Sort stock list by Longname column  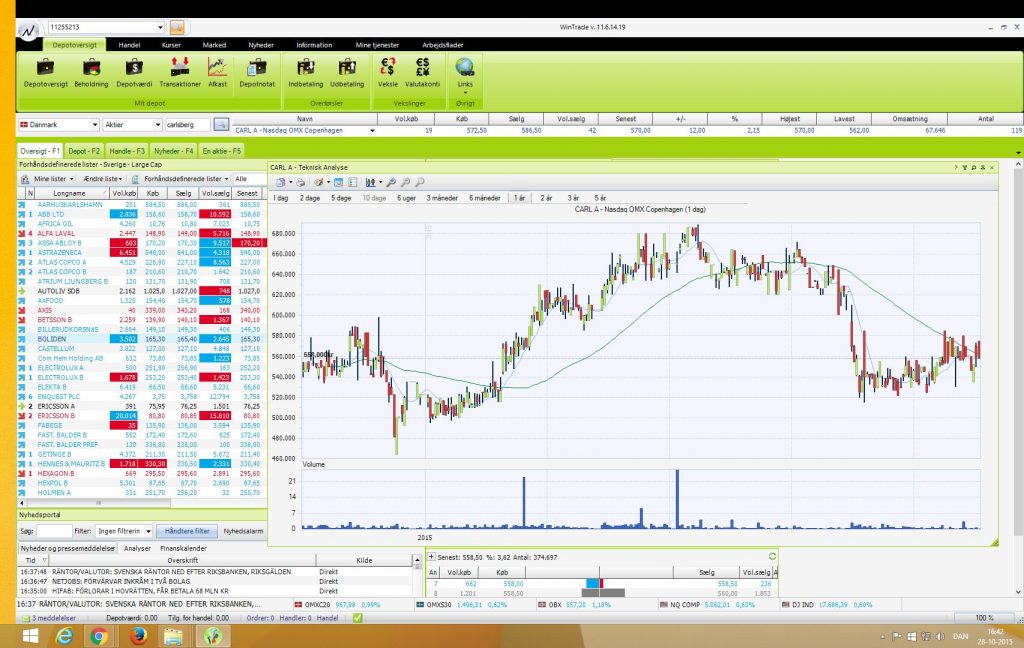(71, 193)
